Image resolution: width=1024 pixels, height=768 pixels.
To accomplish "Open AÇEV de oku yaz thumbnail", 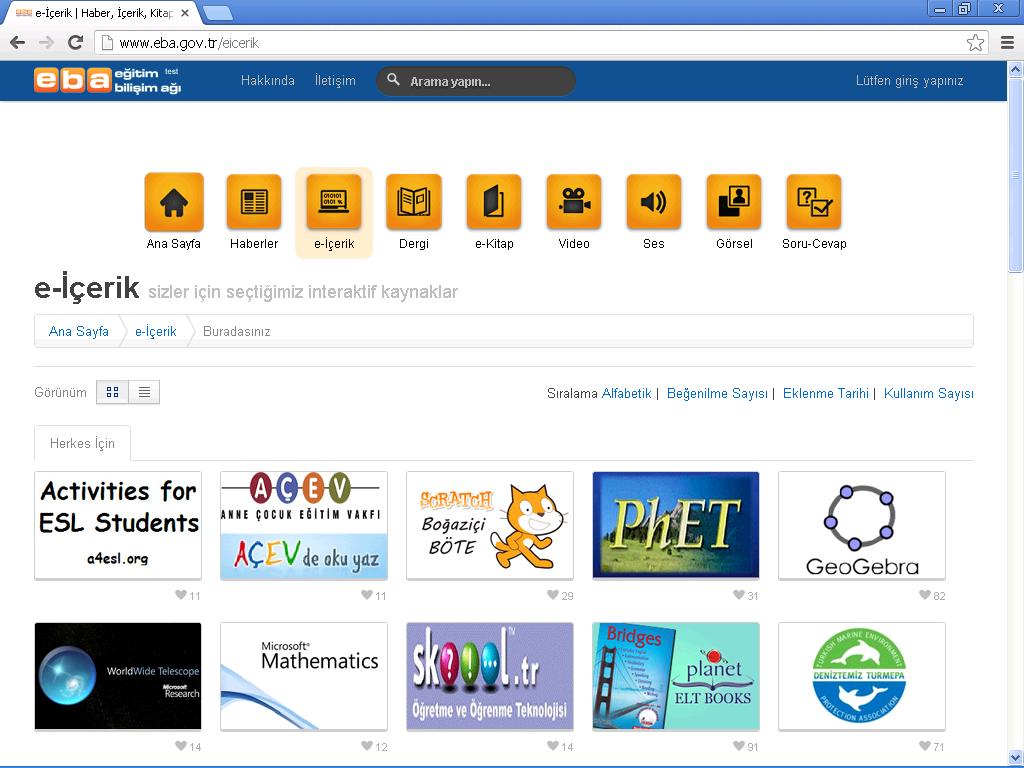I will pyautogui.click(x=304, y=525).
